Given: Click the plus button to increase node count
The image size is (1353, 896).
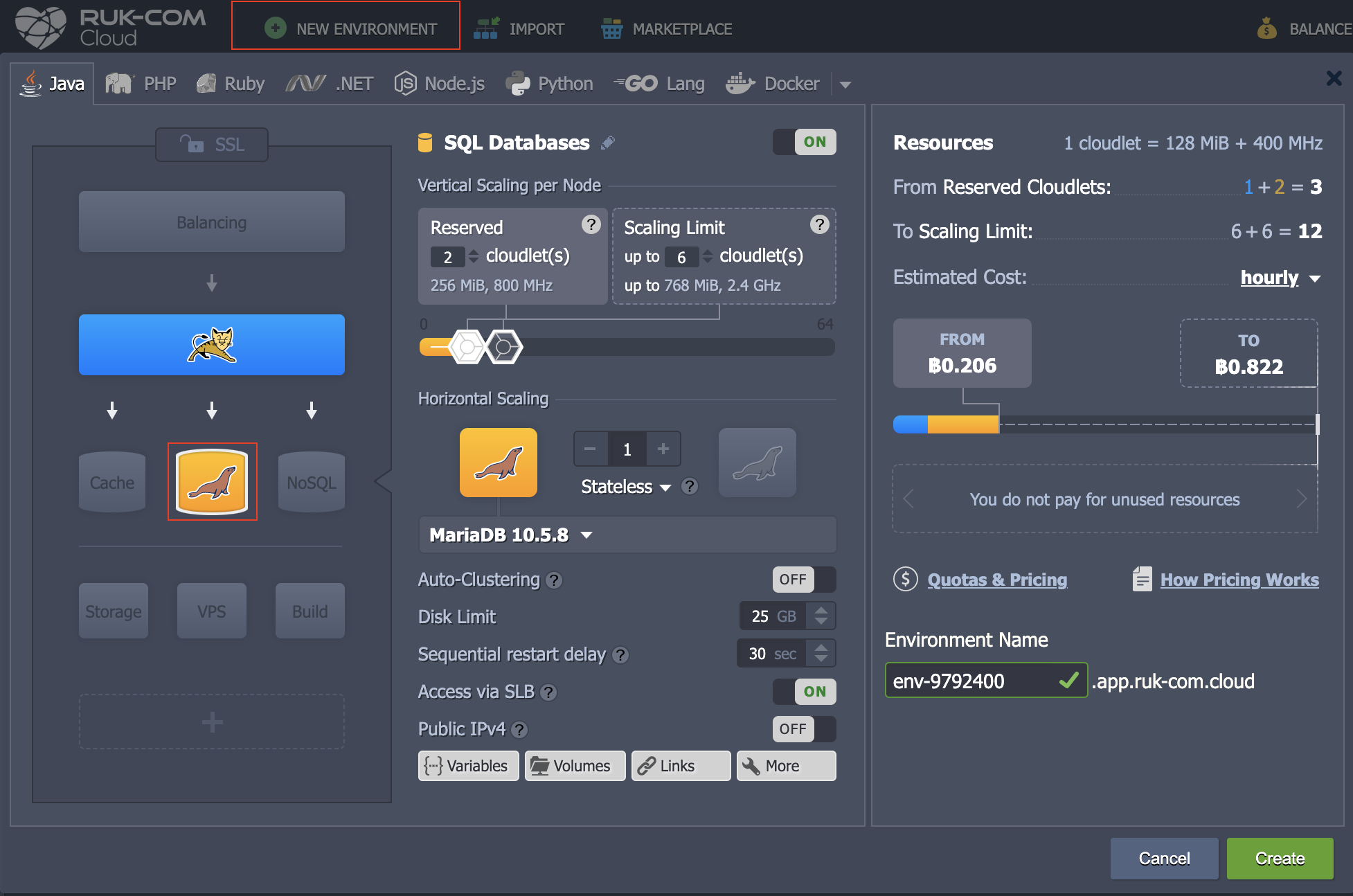Looking at the screenshot, I should click(x=663, y=449).
